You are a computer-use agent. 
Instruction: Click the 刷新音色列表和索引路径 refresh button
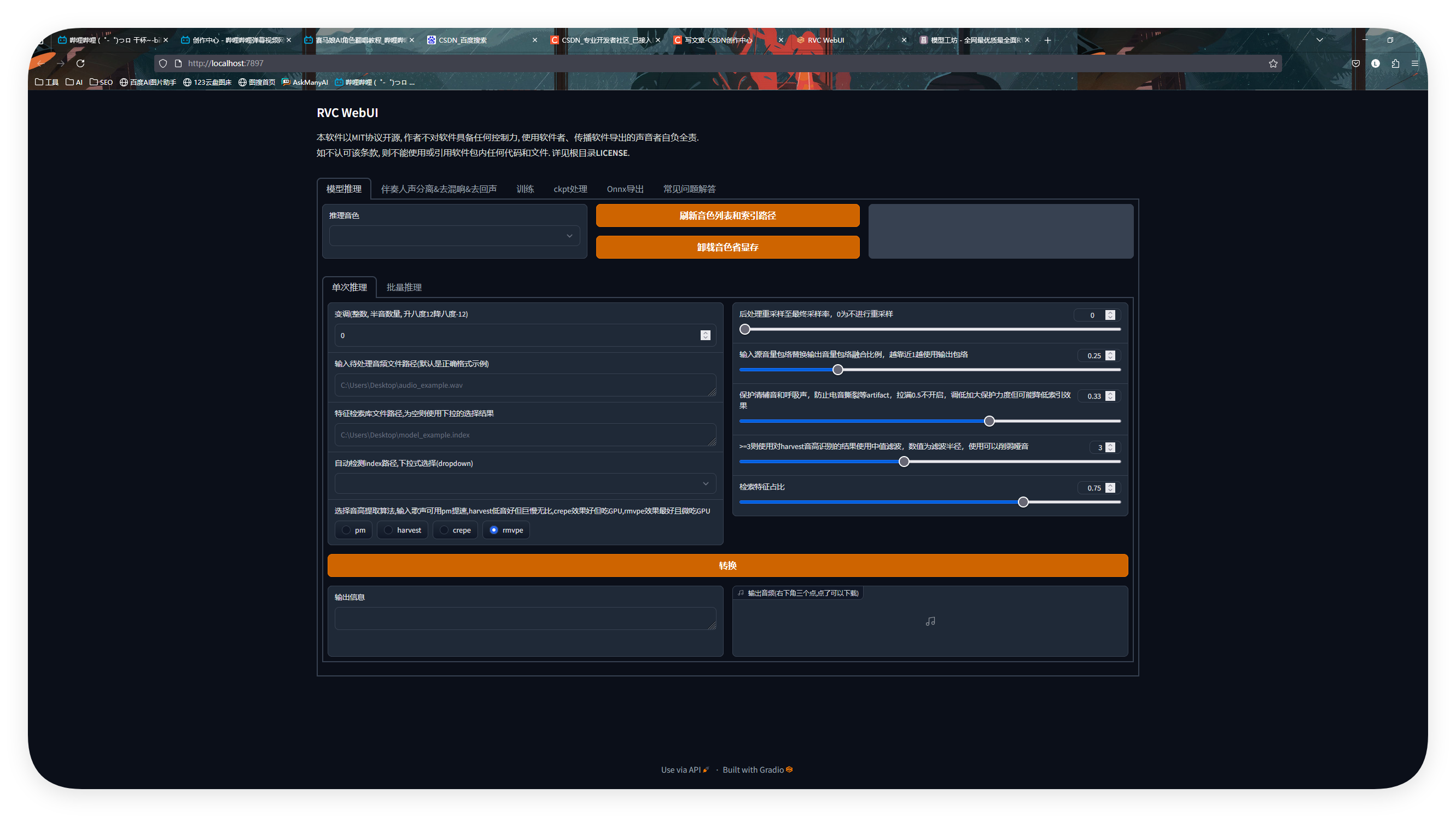[727, 216]
